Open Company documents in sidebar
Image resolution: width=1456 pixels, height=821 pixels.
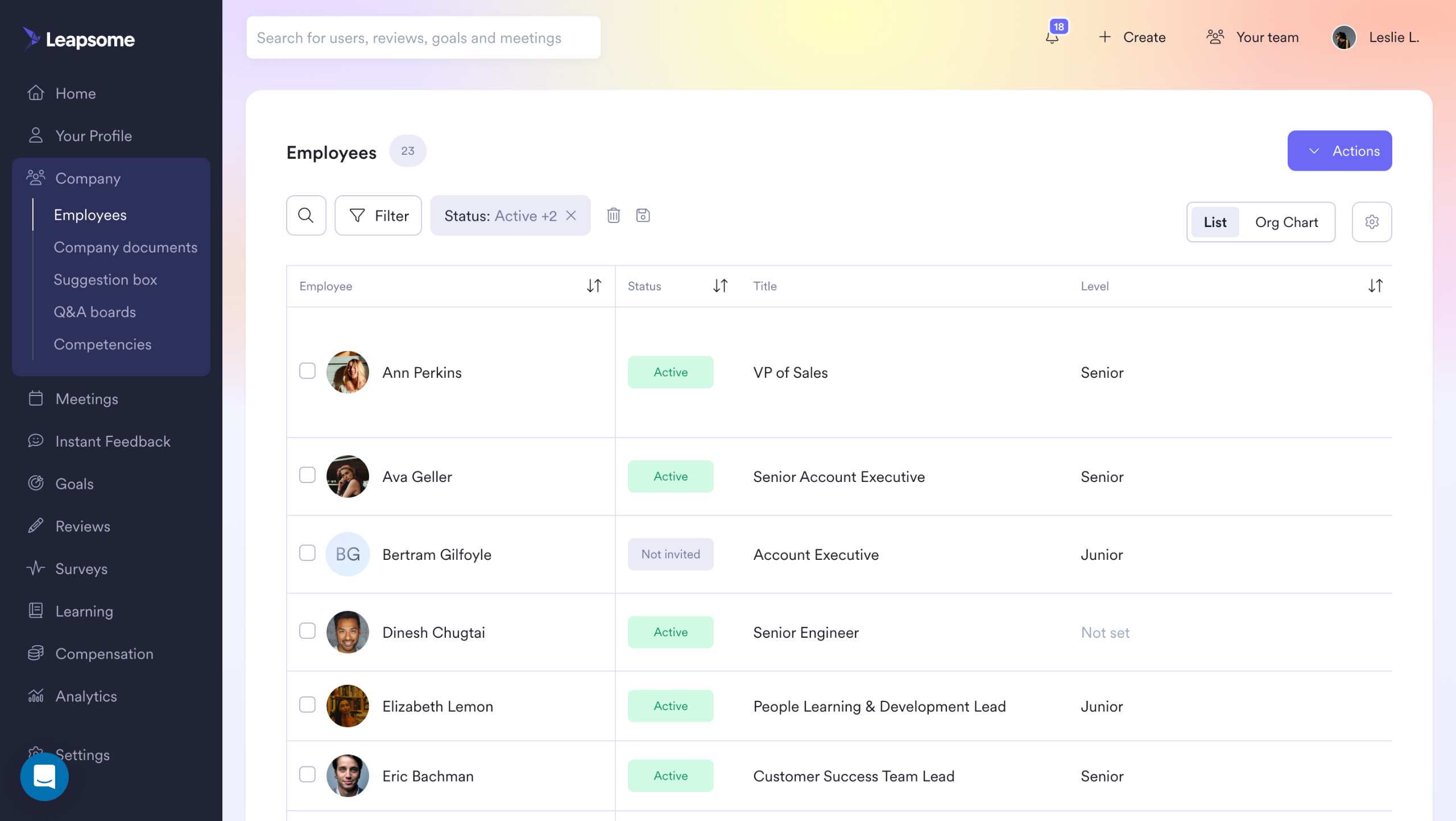125,247
